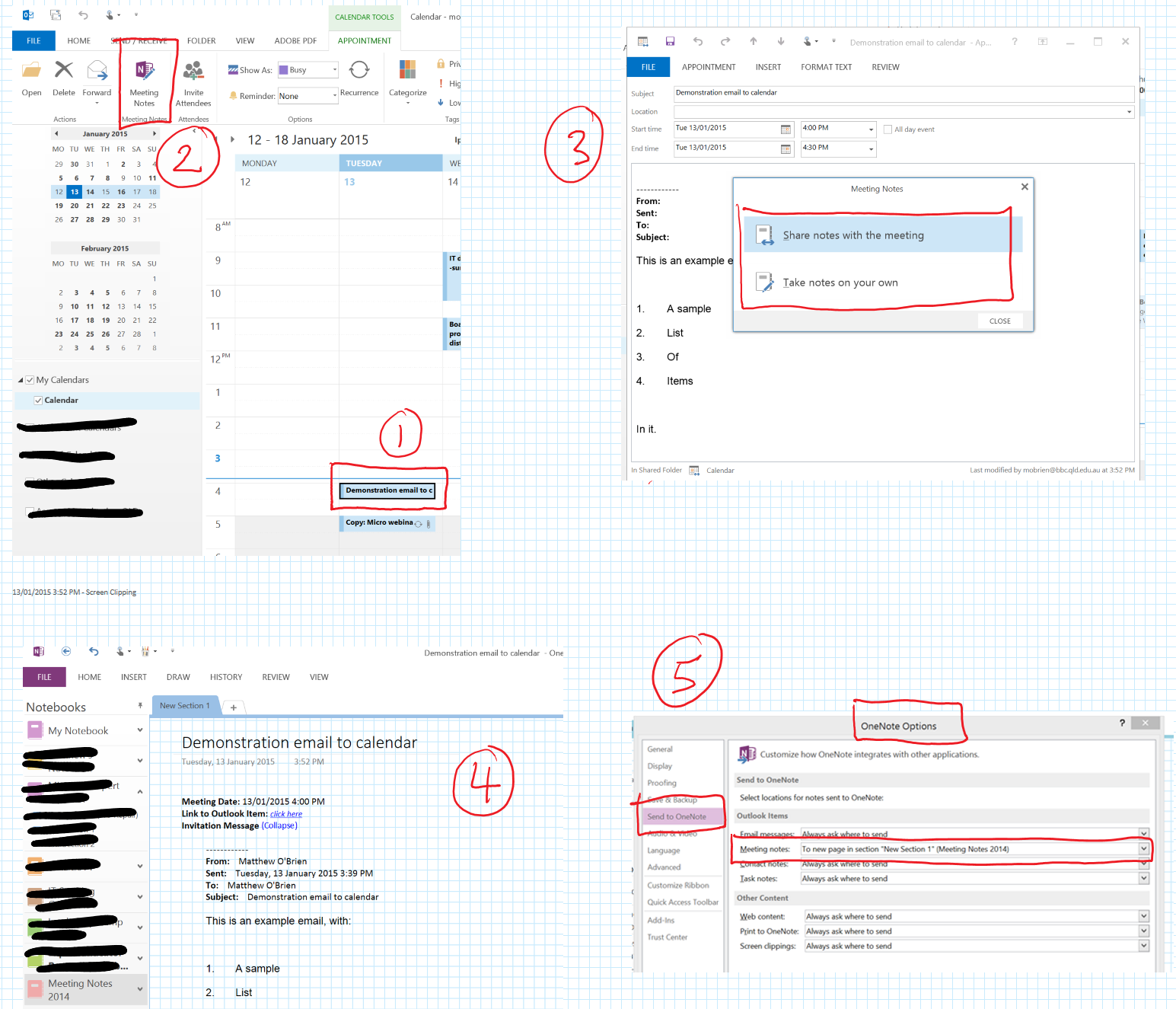The image size is (1176, 1009).
Task: Click the back navigation arrow in OneNote
Action: coord(66,652)
